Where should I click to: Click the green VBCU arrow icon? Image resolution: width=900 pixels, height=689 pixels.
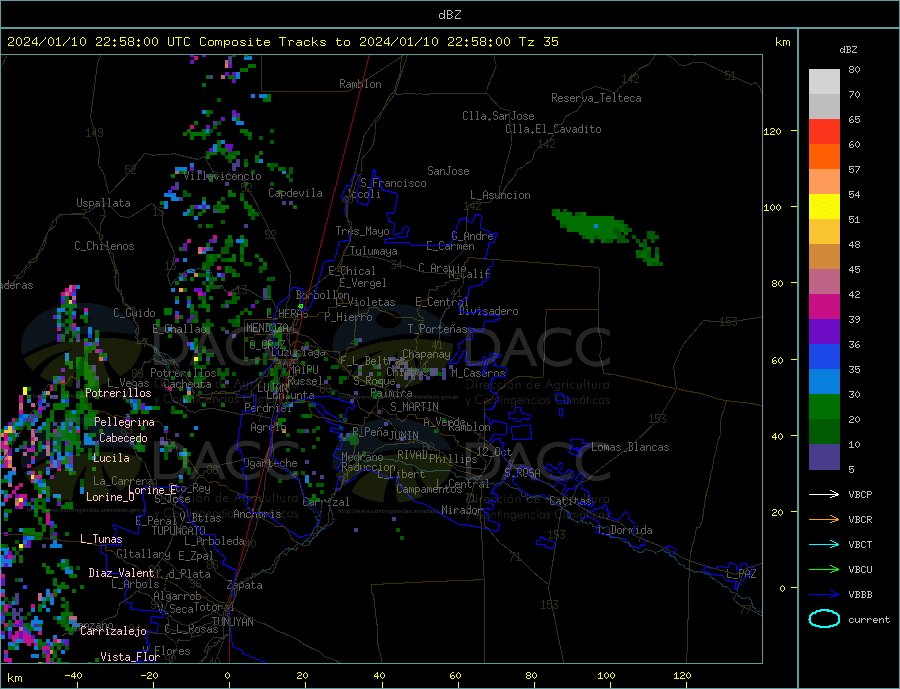point(824,570)
